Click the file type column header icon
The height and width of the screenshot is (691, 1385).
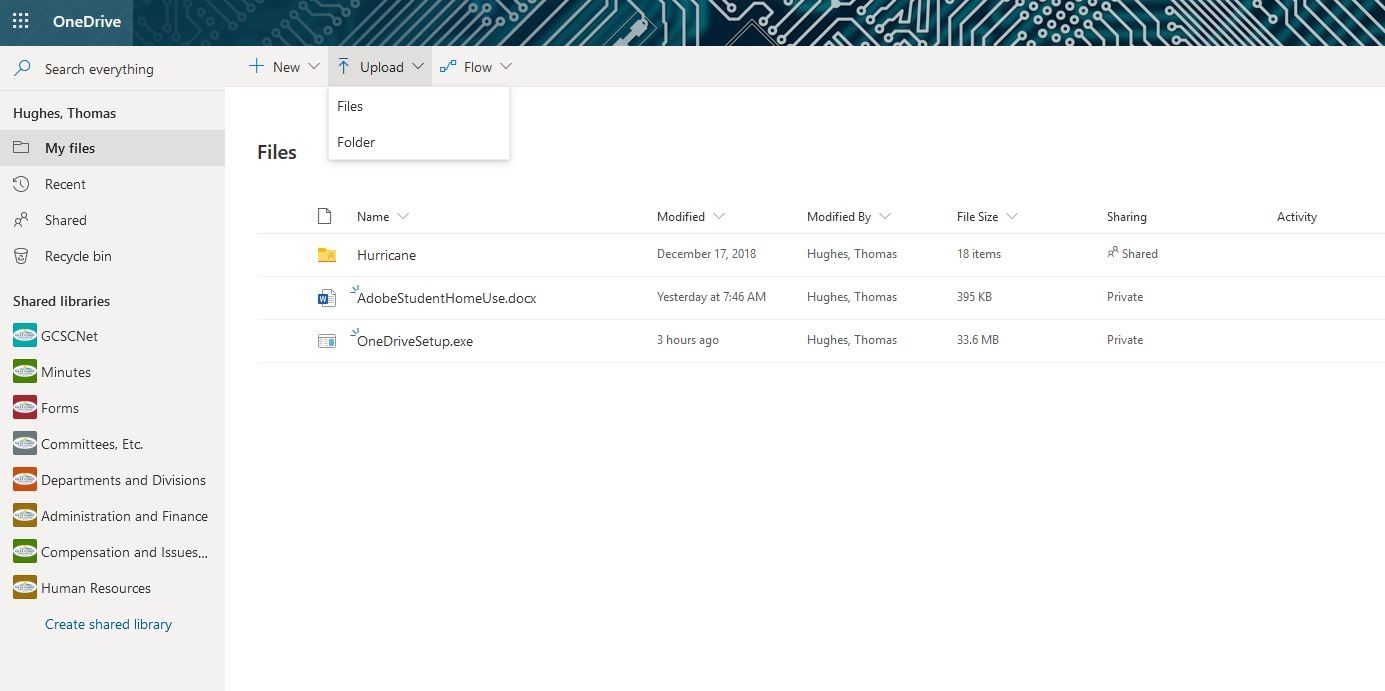324,216
